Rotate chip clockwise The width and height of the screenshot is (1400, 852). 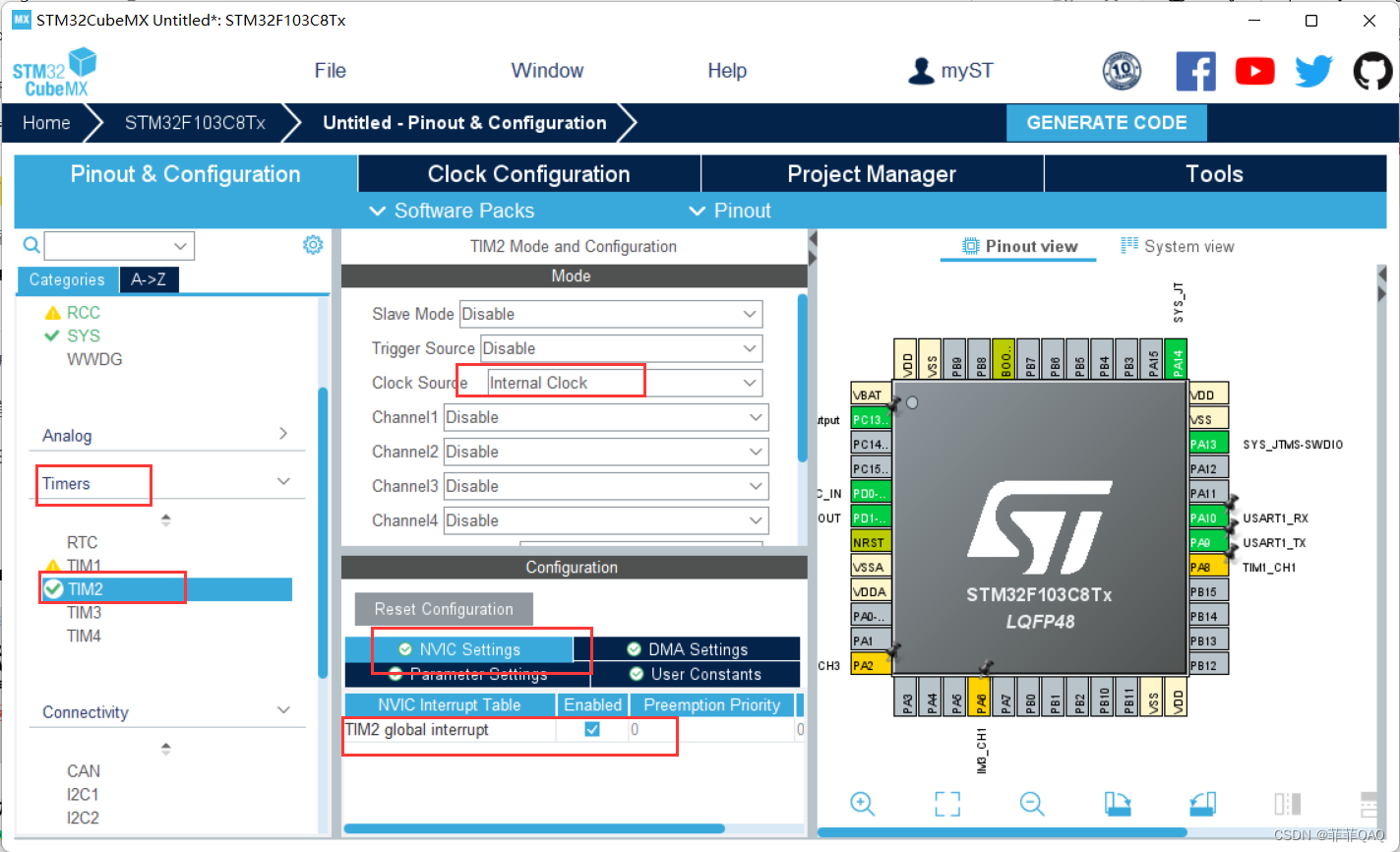point(1118,804)
